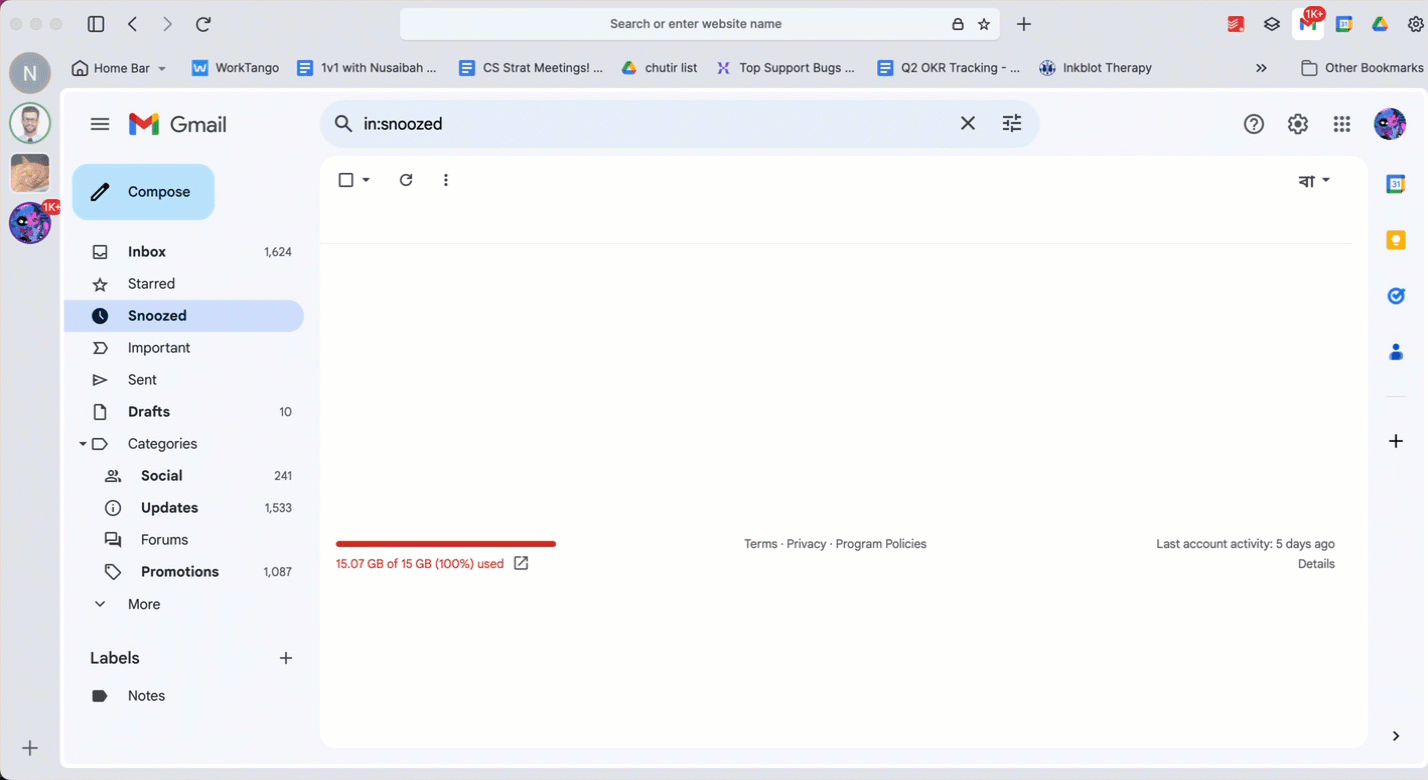Show more bookmarks chevron
Screen dimensions: 1428x780
pos(1261,68)
